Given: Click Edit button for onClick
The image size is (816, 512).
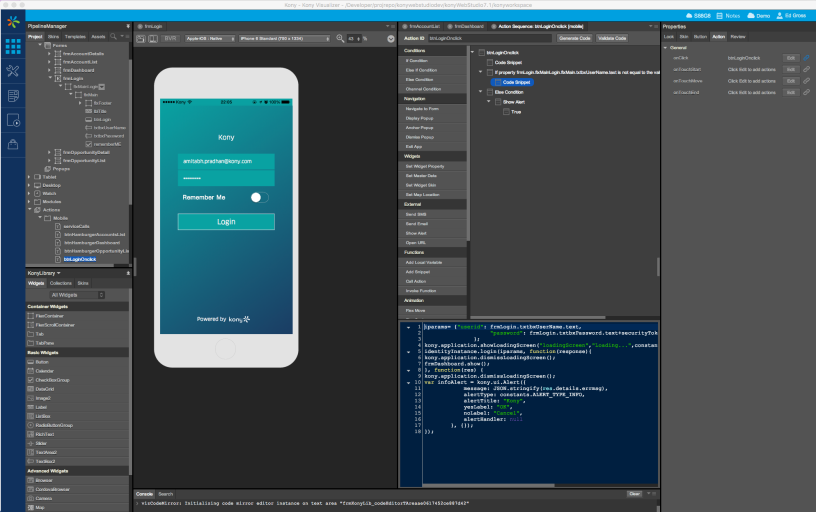Looking at the screenshot, I should [790, 58].
